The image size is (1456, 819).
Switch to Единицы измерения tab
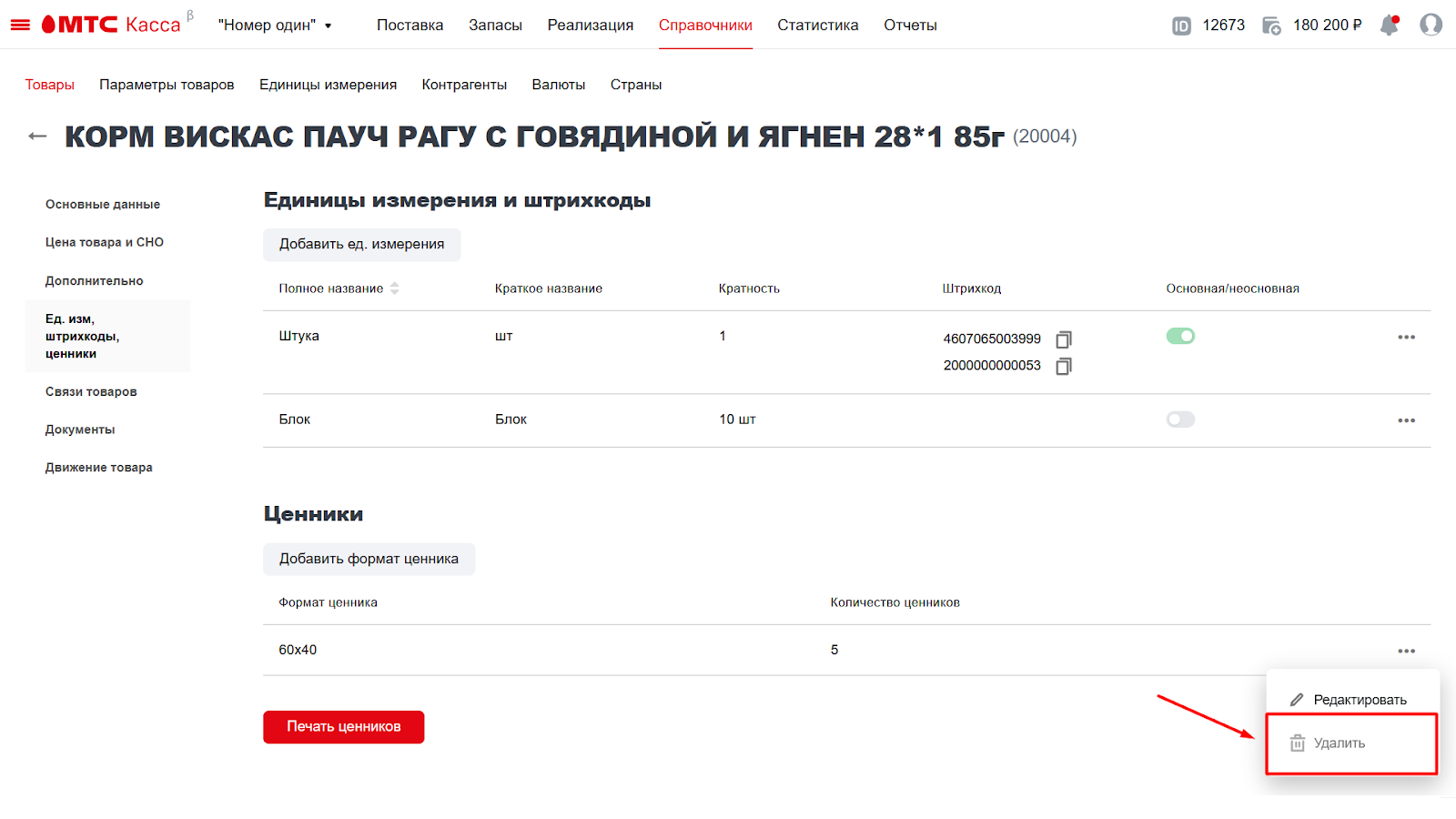328,85
